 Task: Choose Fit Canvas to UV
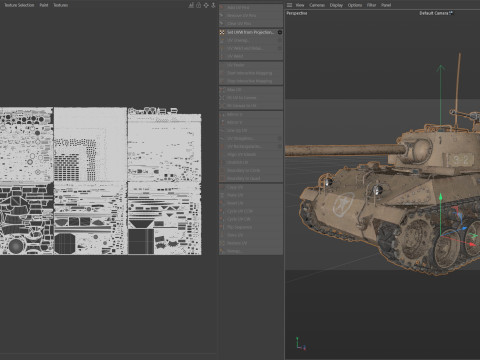click(x=251, y=106)
